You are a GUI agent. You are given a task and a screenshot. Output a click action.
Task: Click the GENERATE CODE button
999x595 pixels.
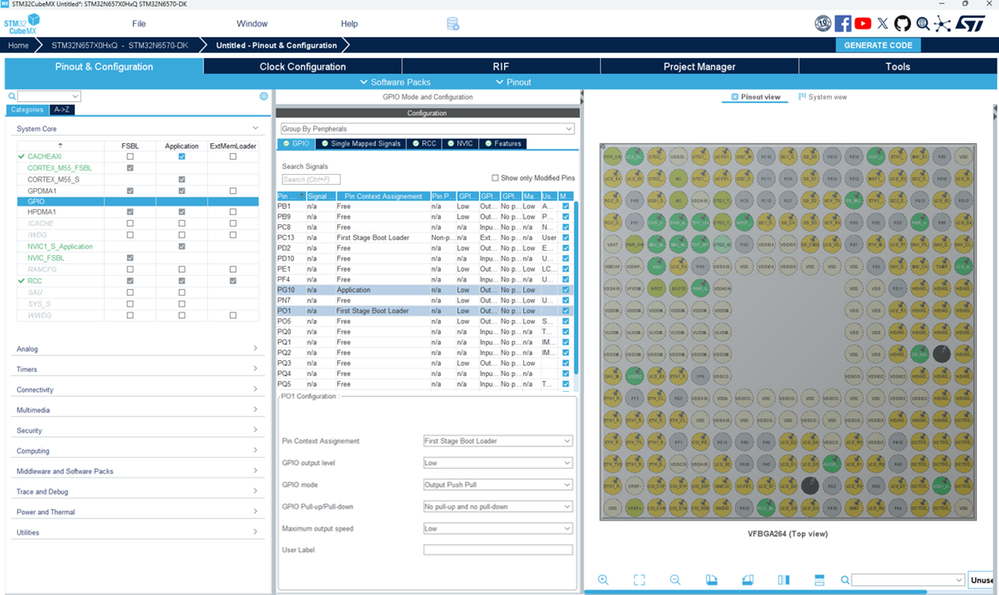click(x=878, y=45)
